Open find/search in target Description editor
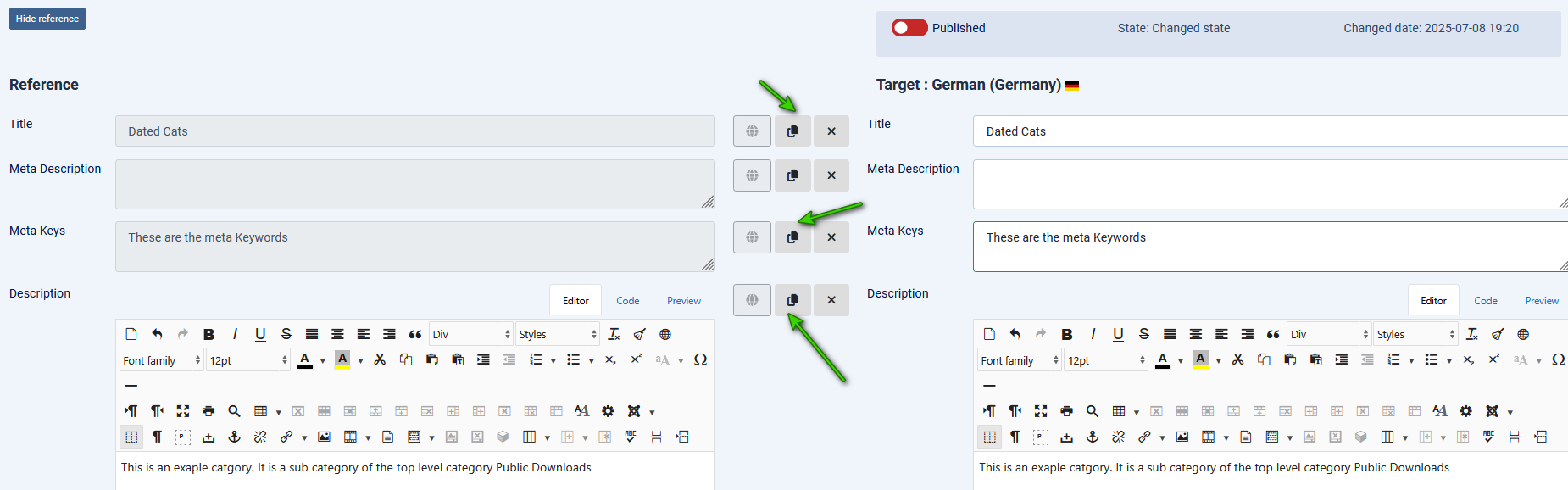The image size is (1568, 490). [x=1093, y=411]
